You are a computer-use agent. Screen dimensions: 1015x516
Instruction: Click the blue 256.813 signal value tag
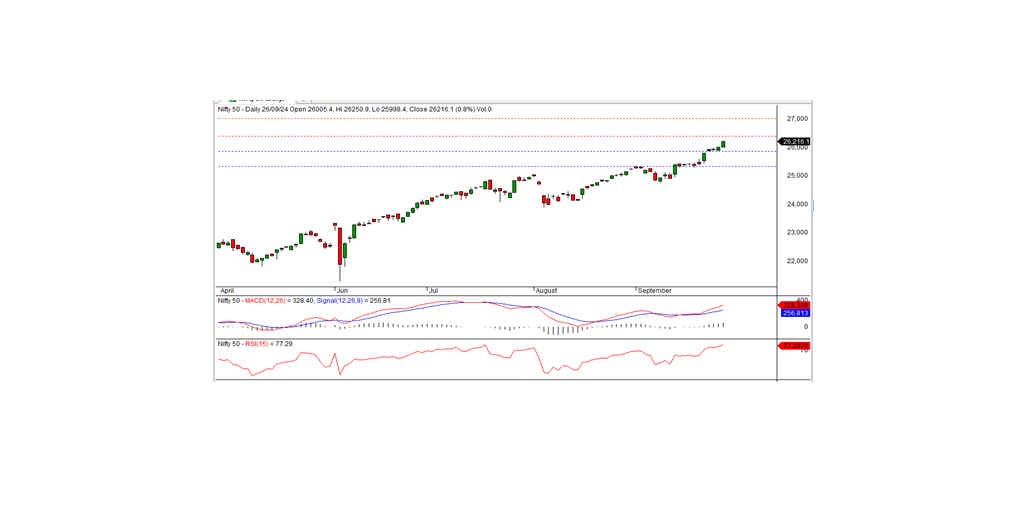[794, 312]
